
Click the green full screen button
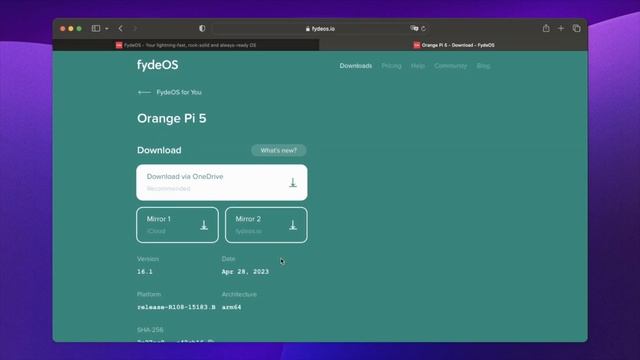click(79, 29)
